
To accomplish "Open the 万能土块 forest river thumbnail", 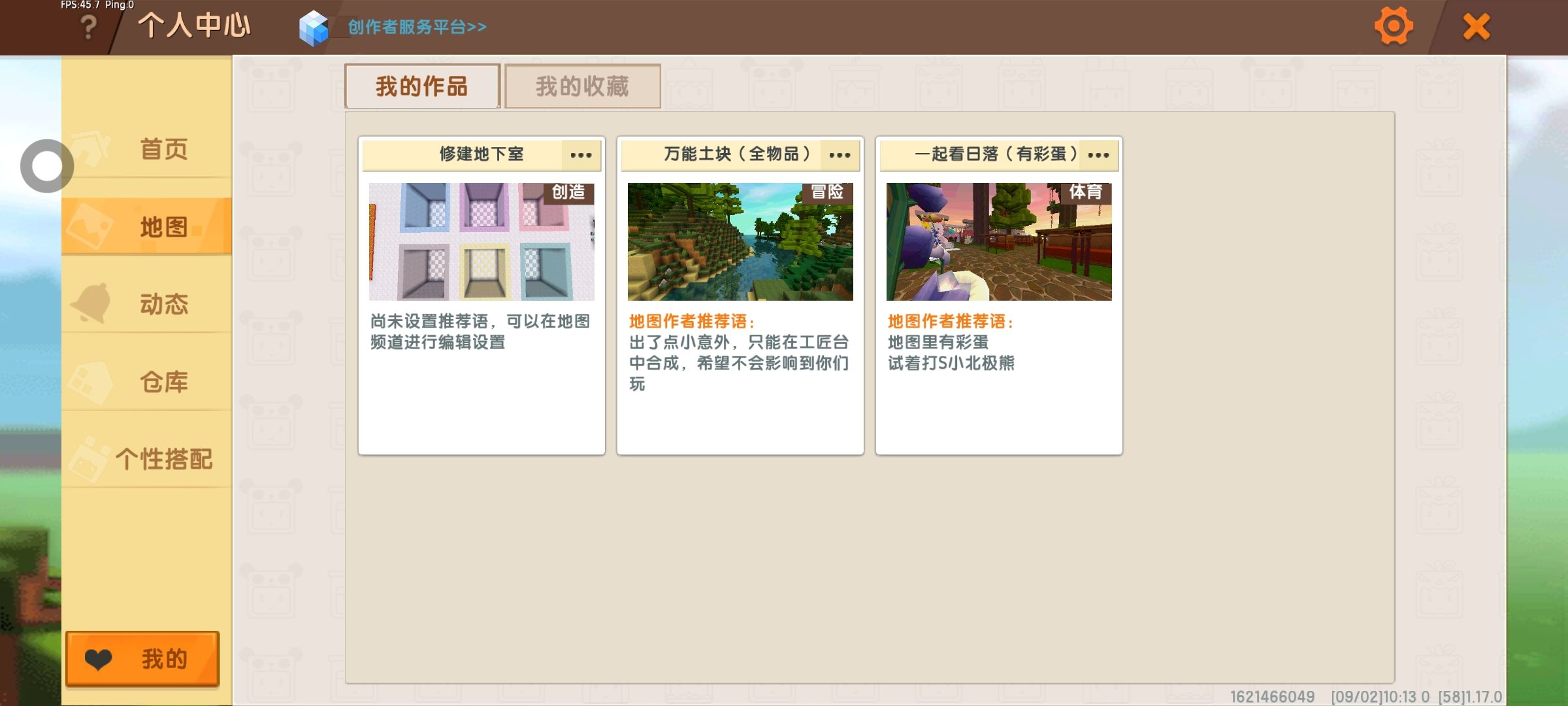I will point(740,242).
